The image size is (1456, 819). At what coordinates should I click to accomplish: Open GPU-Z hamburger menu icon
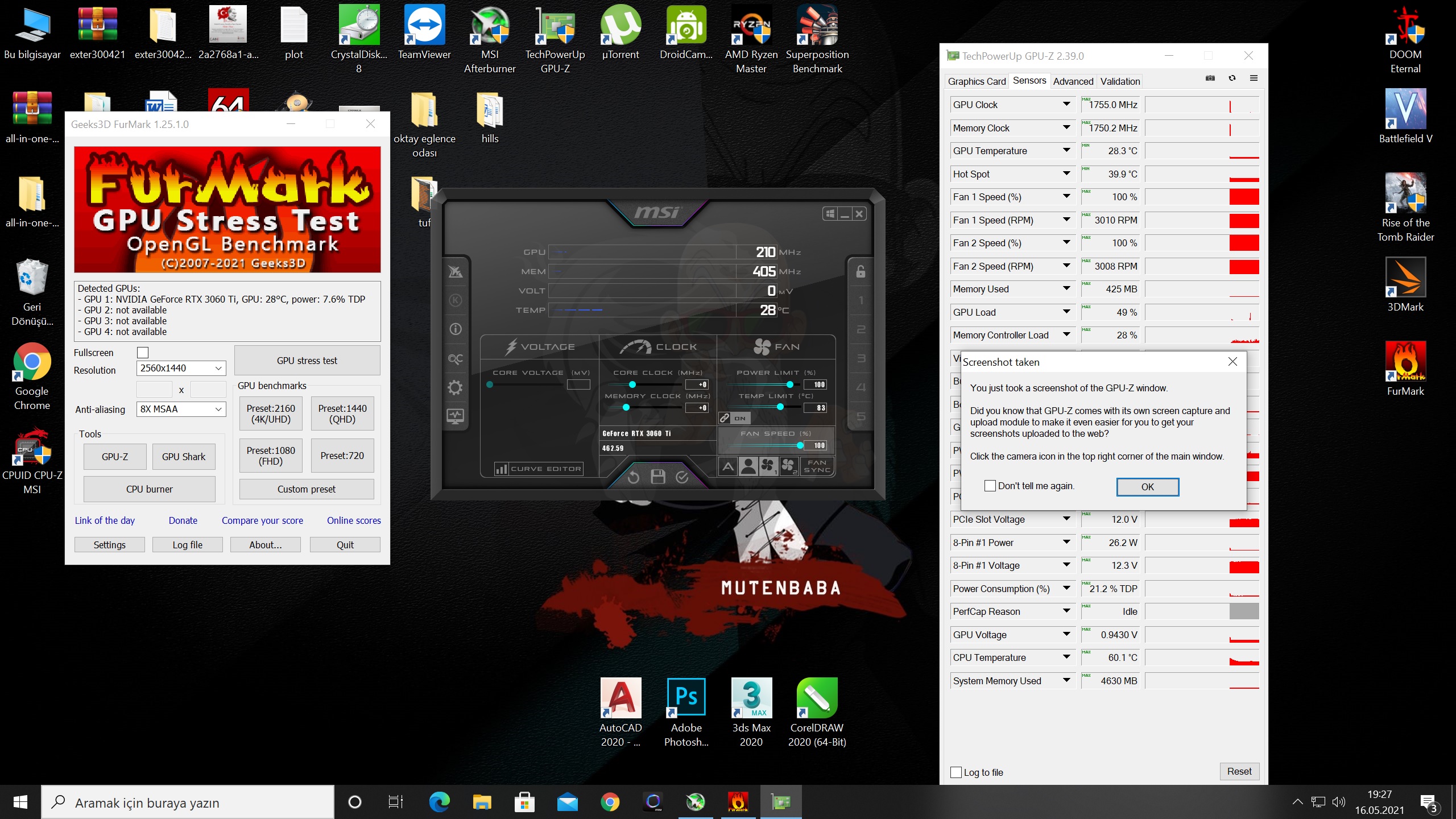(1254, 78)
